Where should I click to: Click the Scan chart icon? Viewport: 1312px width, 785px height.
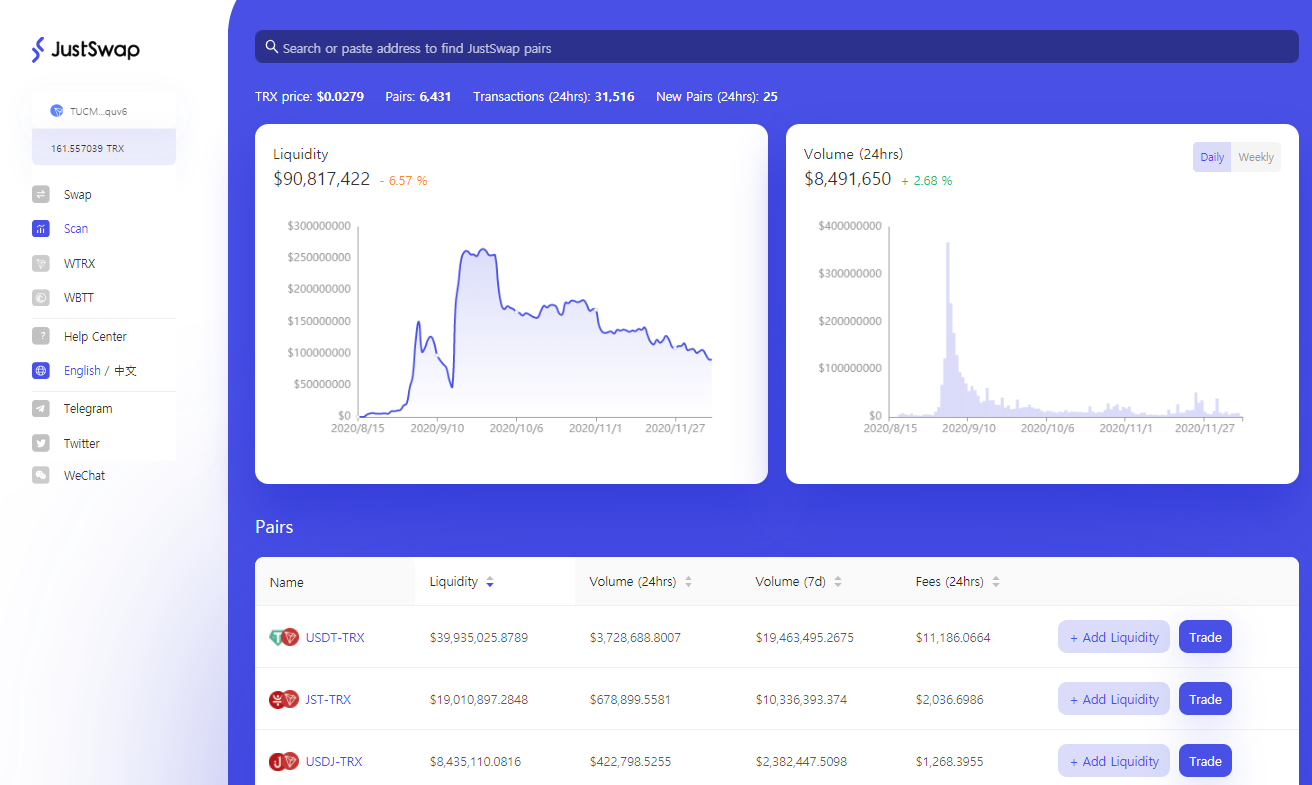coord(41,229)
